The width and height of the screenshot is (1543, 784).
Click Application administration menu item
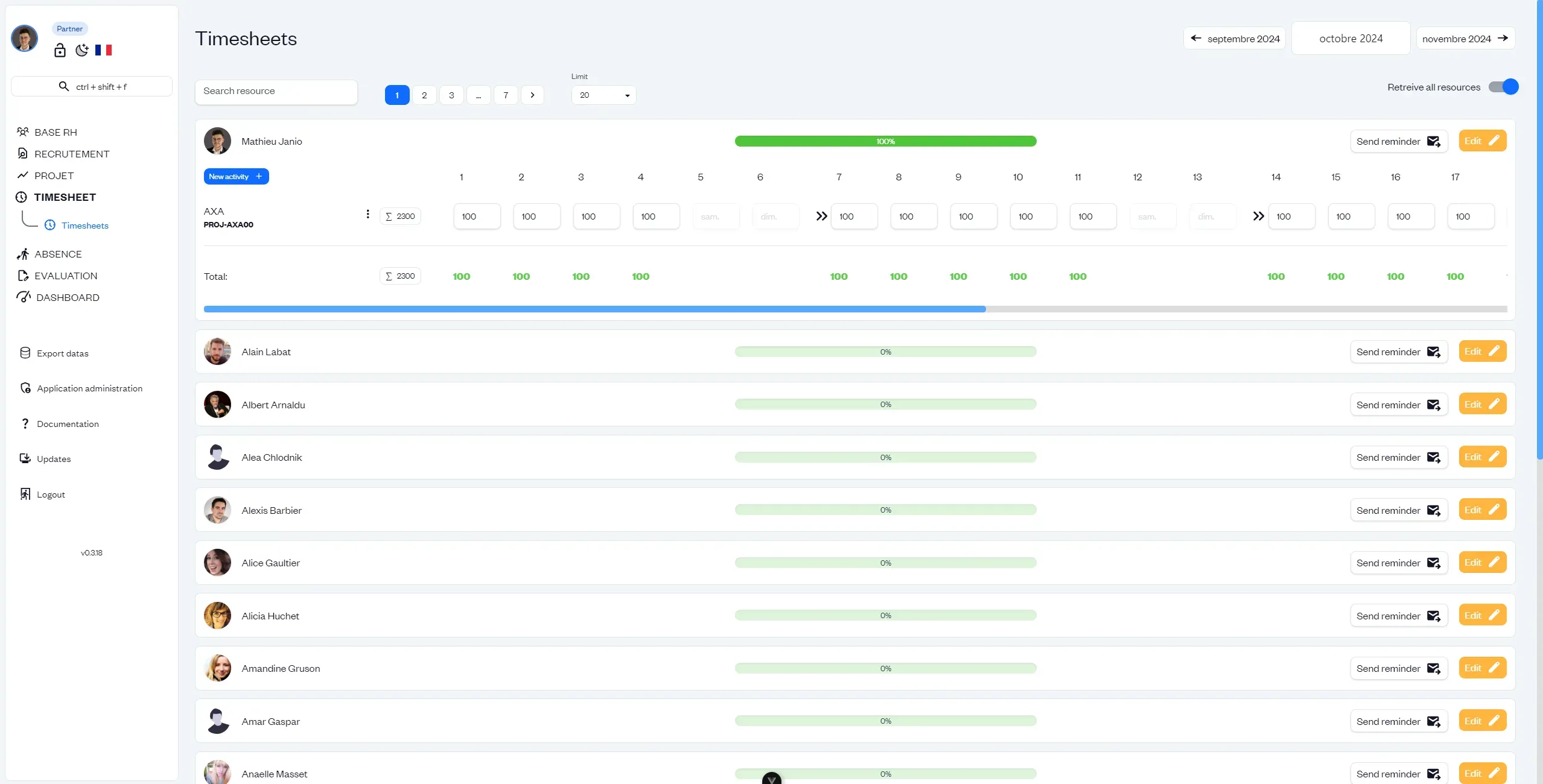tap(89, 388)
